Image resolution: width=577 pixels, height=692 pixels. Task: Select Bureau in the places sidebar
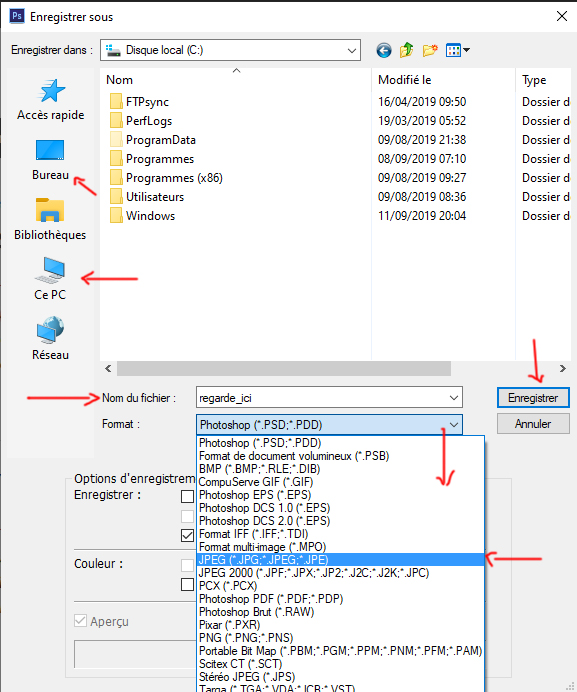pos(50,160)
